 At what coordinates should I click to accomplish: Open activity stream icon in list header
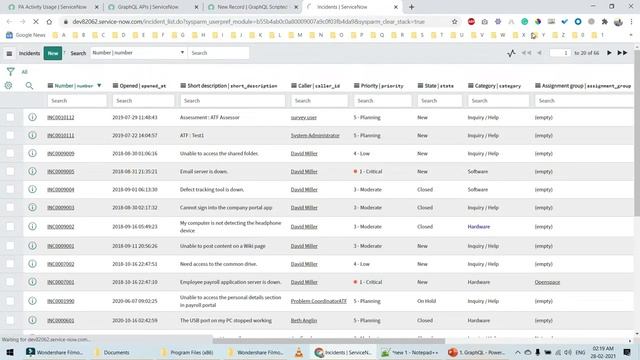pyautogui.click(x=511, y=53)
